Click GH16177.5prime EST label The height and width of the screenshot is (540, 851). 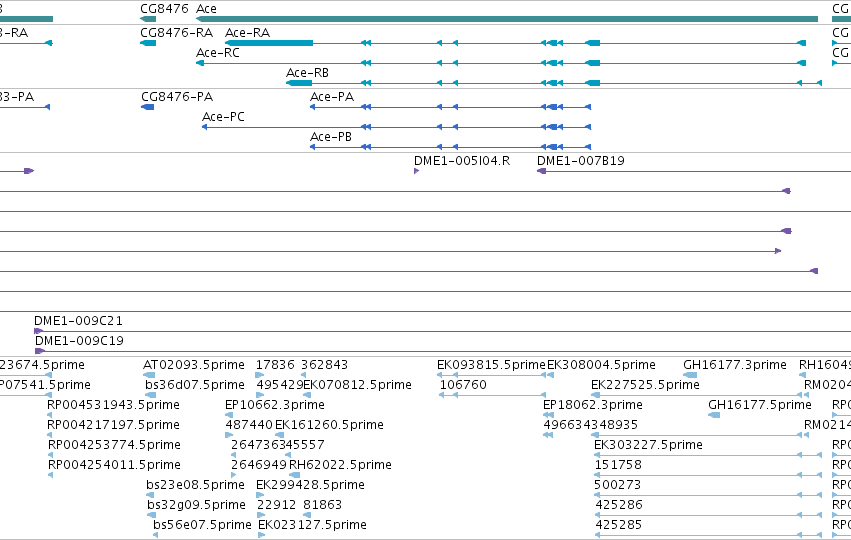click(x=760, y=405)
